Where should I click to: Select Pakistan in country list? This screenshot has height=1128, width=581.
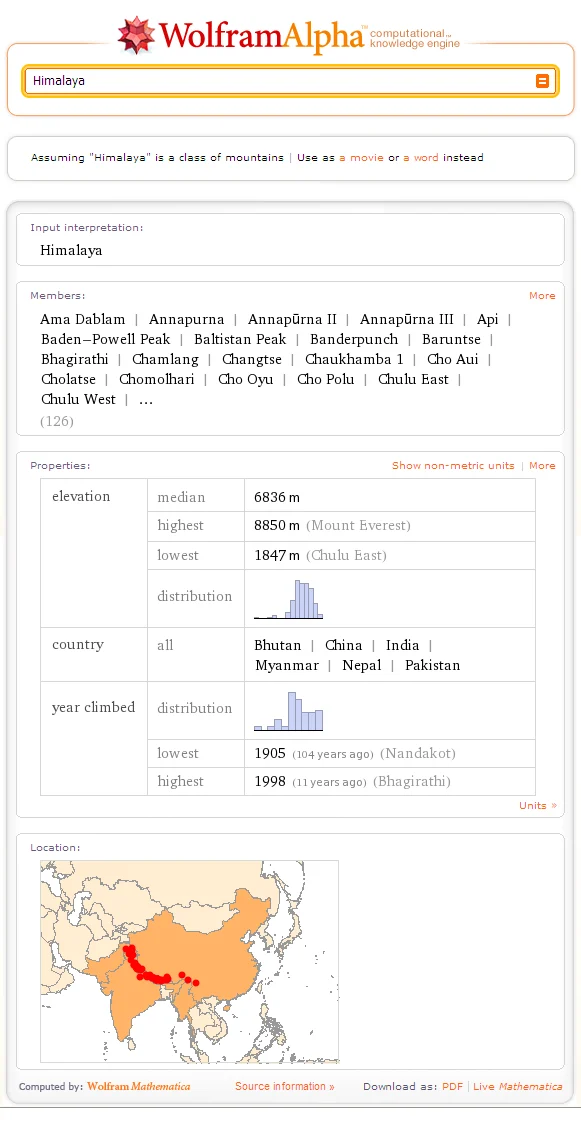point(432,665)
